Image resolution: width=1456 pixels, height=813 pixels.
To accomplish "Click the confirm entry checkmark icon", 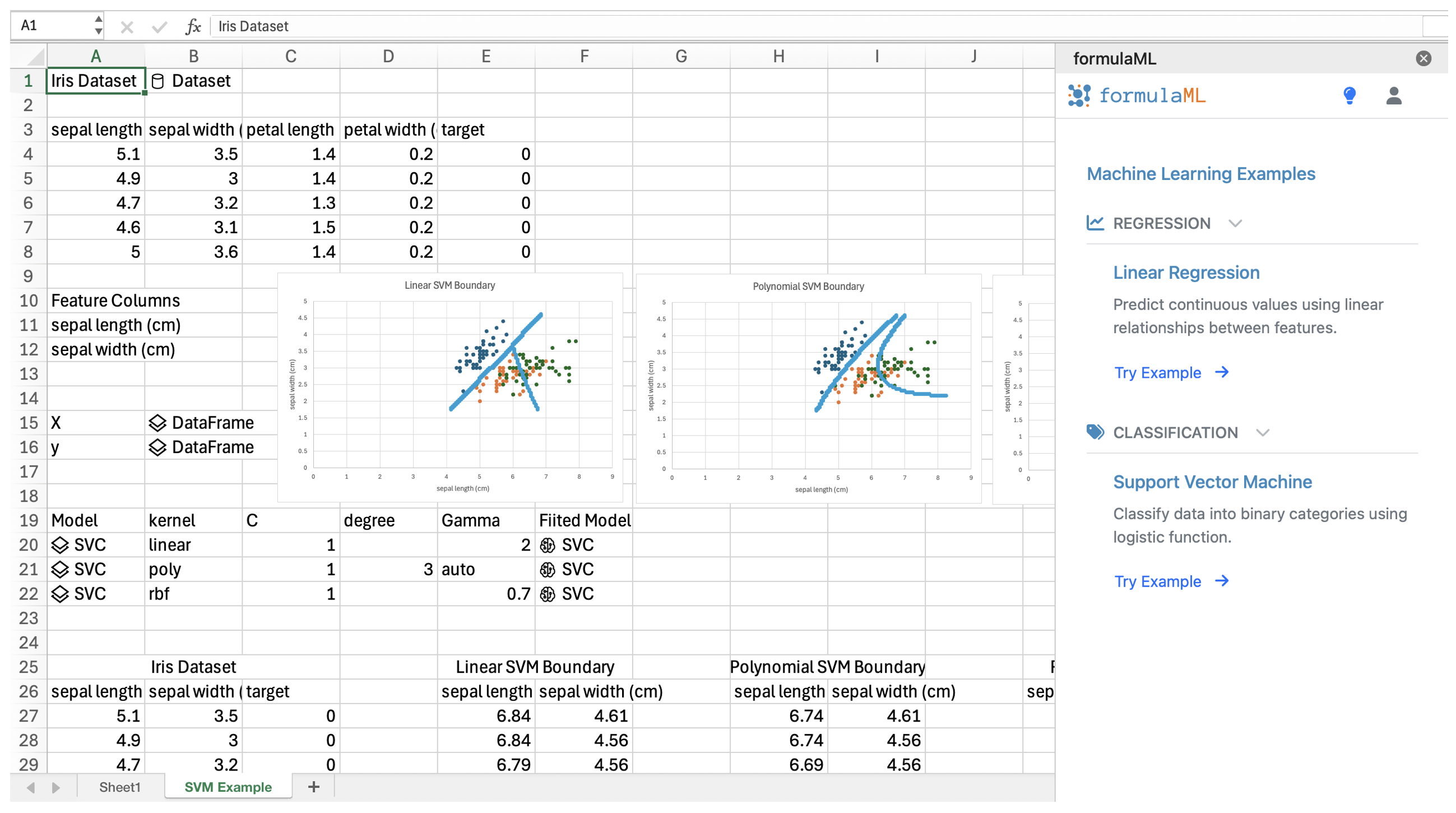I will [x=159, y=26].
